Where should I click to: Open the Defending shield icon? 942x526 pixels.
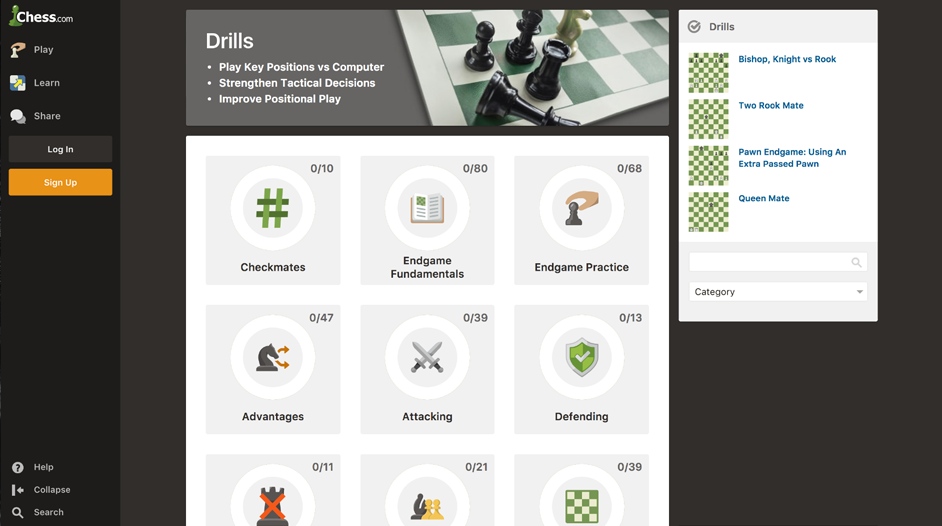point(582,357)
